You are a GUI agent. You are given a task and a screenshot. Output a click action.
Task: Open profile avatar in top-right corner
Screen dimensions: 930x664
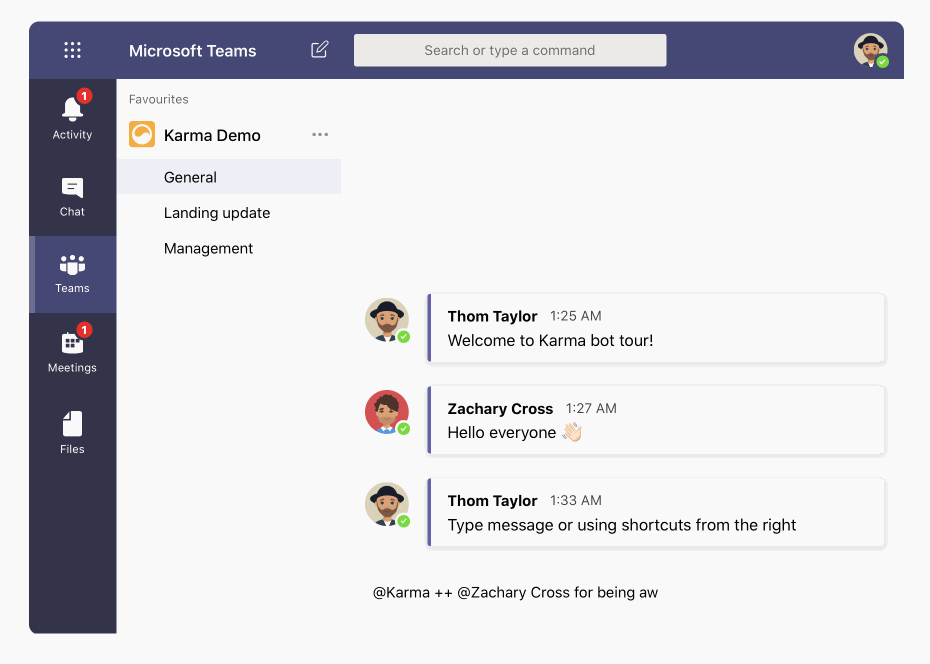coord(870,50)
